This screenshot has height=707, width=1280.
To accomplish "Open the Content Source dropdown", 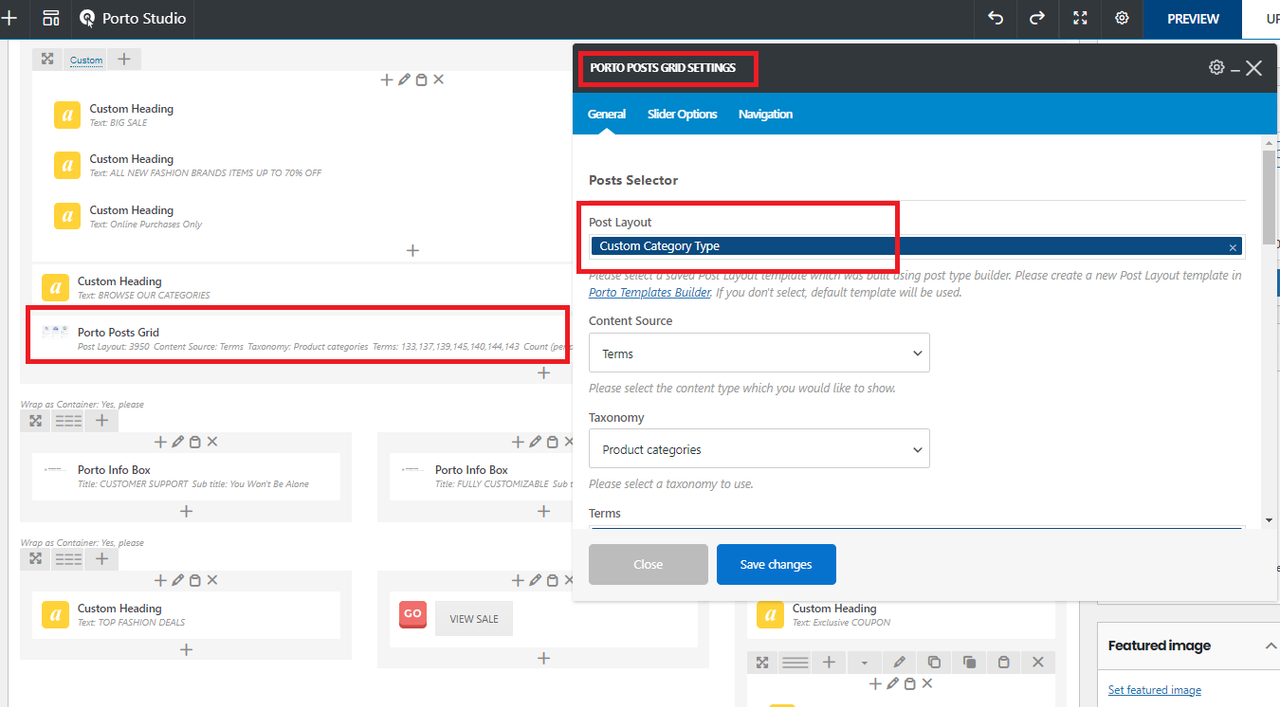I will tap(759, 353).
